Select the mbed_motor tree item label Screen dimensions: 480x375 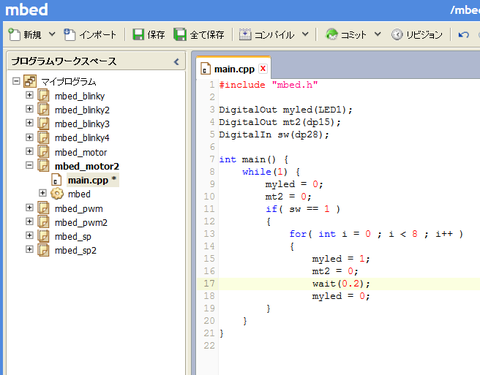point(81,152)
